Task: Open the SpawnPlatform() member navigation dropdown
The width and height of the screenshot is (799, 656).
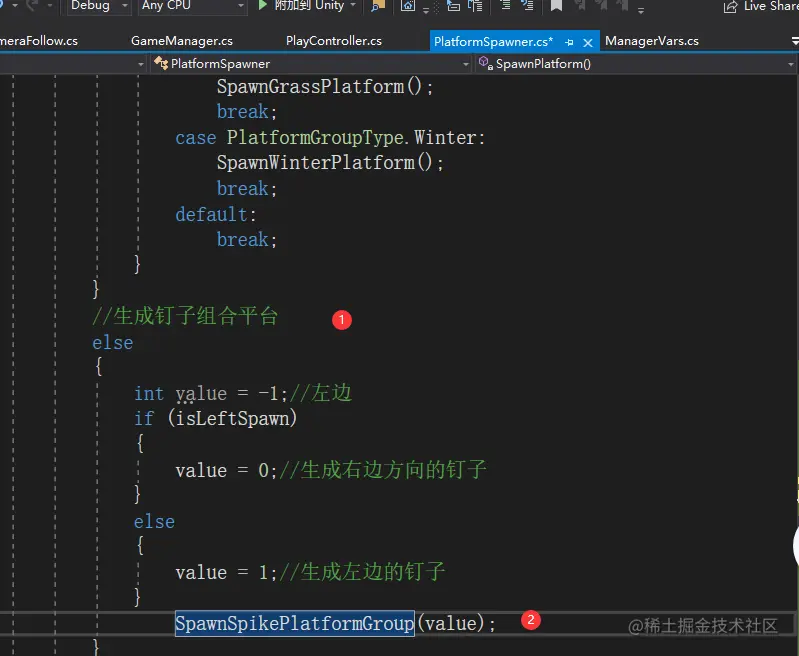Action: (x=636, y=64)
